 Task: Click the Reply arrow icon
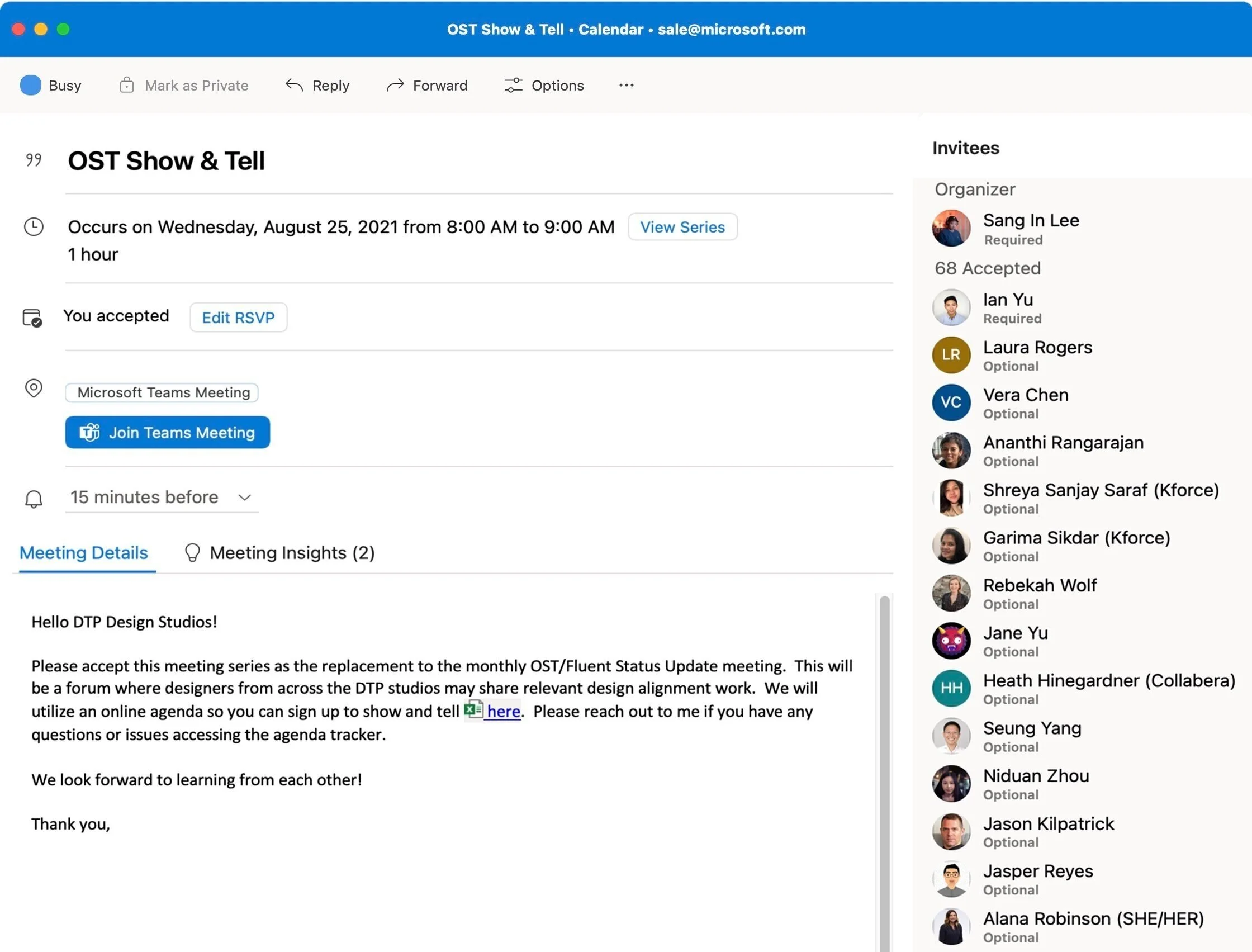coord(294,85)
